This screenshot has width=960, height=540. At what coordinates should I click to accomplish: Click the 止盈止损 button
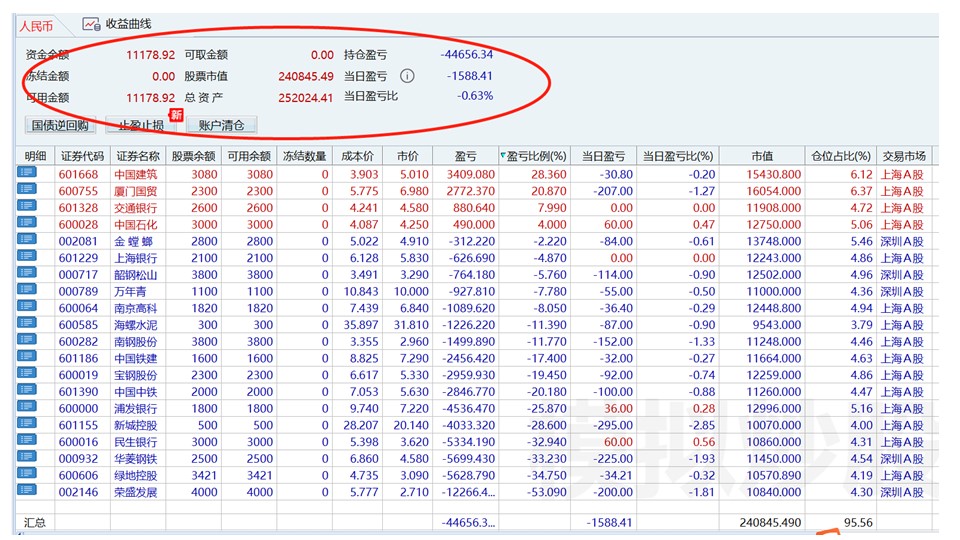point(141,125)
